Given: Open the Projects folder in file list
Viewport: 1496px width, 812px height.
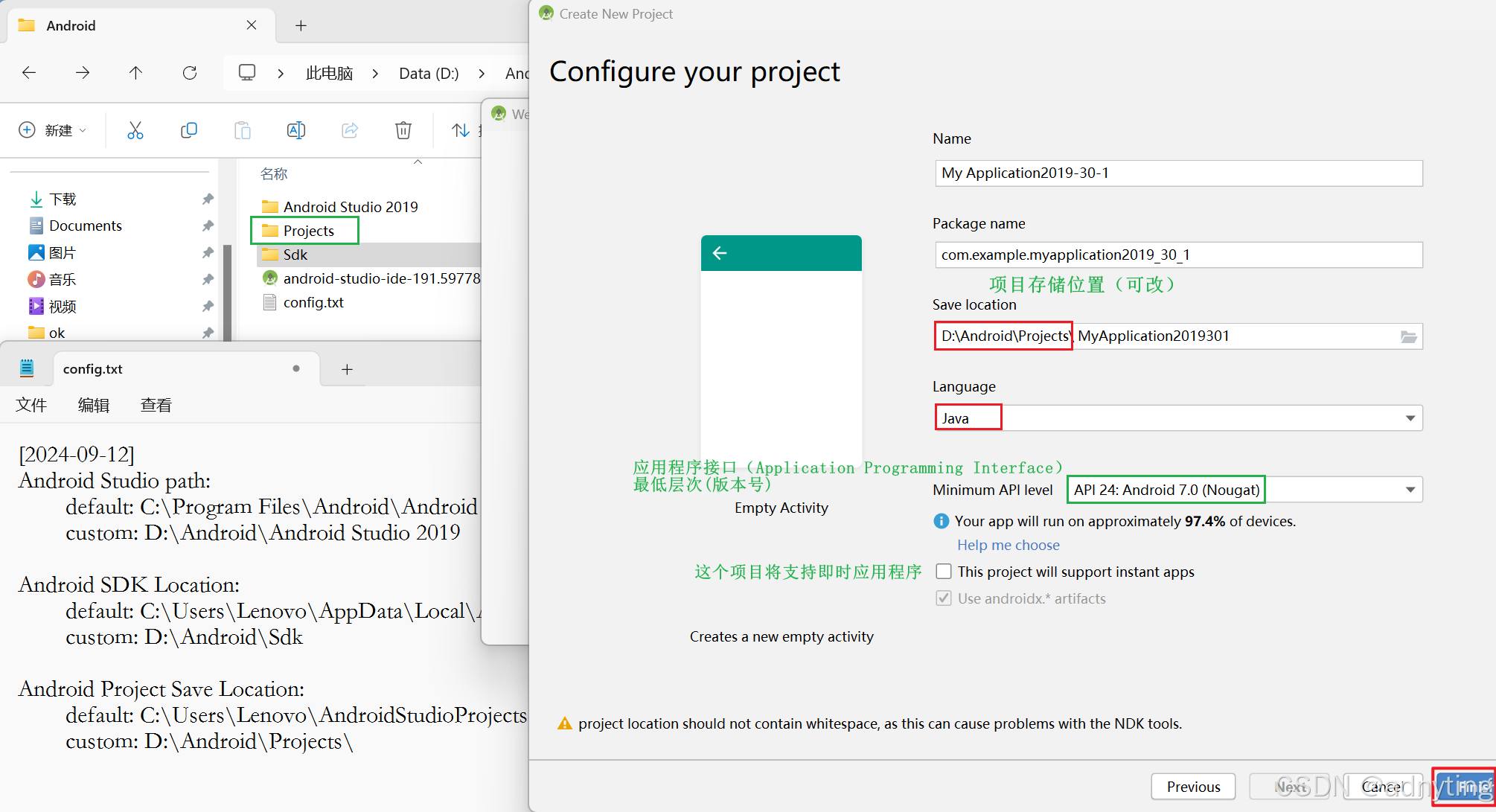Looking at the screenshot, I should pos(308,231).
